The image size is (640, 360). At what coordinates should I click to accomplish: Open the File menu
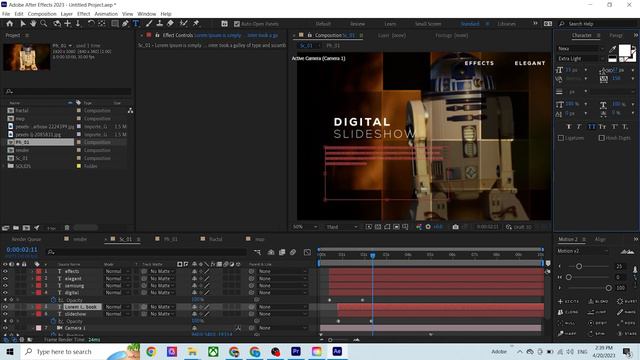[6, 14]
